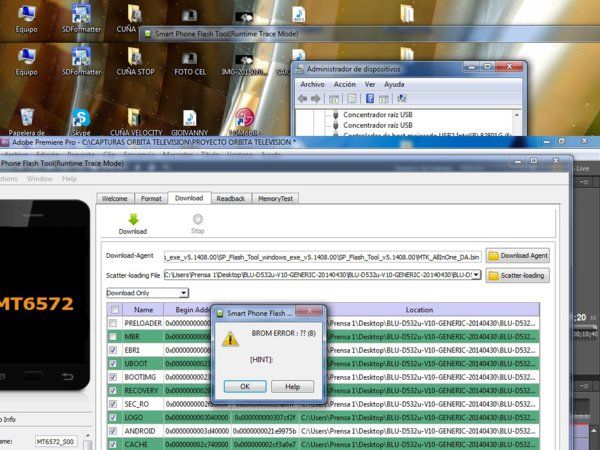
Task: Open the Download Agent folder button
Action: coord(518,256)
